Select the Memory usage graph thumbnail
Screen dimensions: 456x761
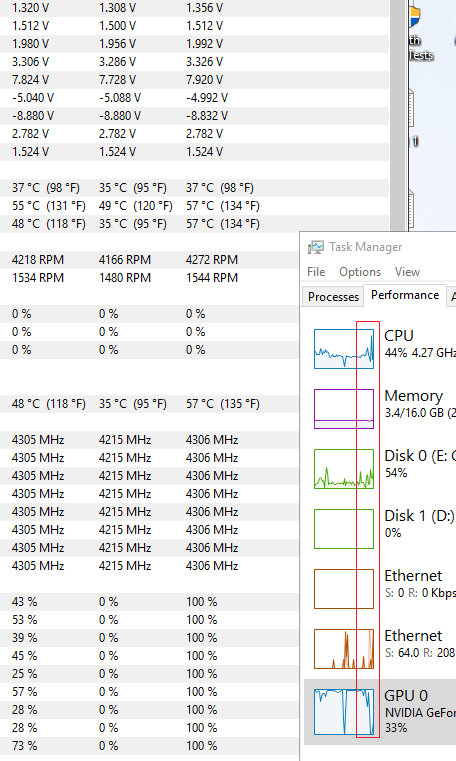(344, 409)
